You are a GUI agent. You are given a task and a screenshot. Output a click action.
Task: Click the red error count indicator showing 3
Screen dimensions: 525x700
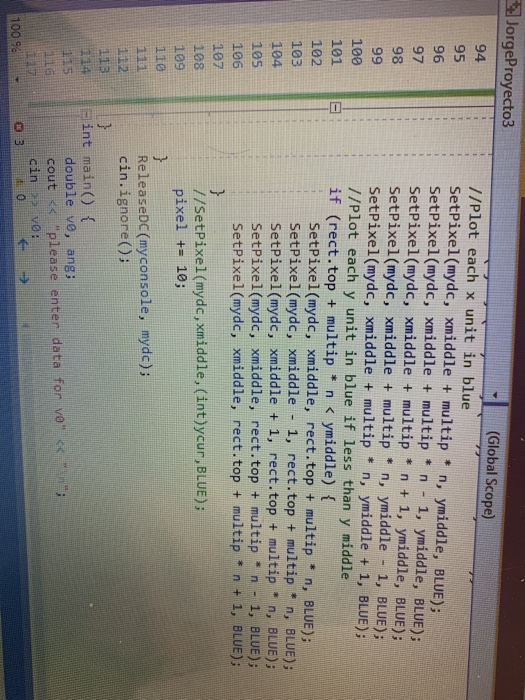[20, 134]
